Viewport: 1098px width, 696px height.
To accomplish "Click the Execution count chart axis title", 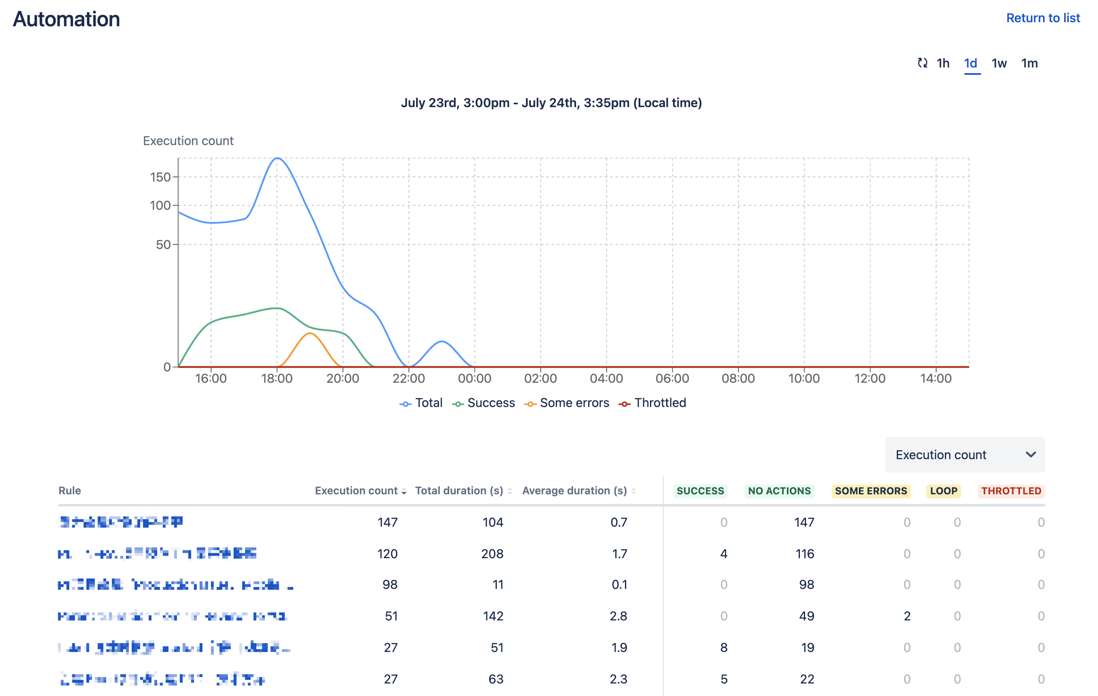I will [x=188, y=141].
